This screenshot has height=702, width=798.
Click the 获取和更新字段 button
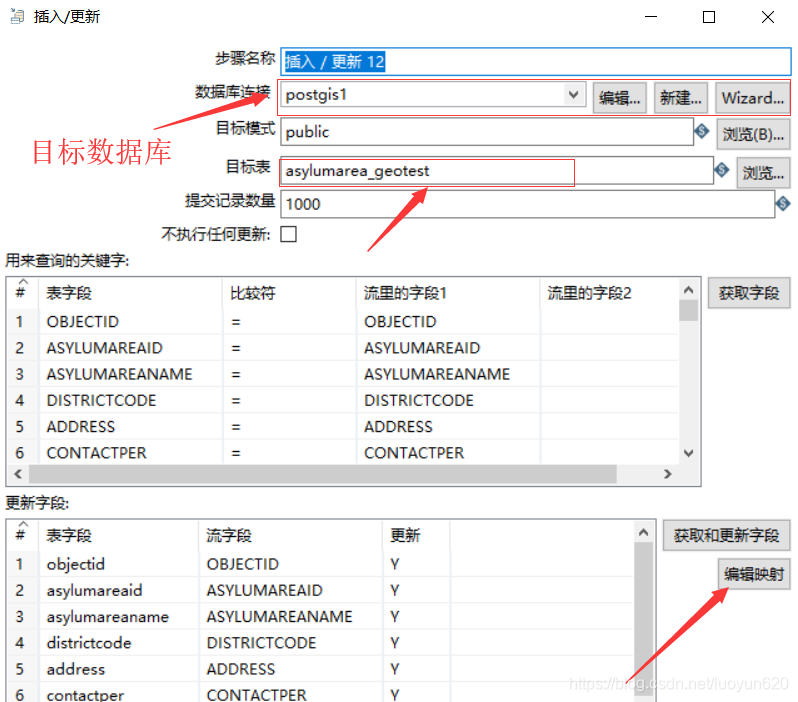(x=727, y=535)
